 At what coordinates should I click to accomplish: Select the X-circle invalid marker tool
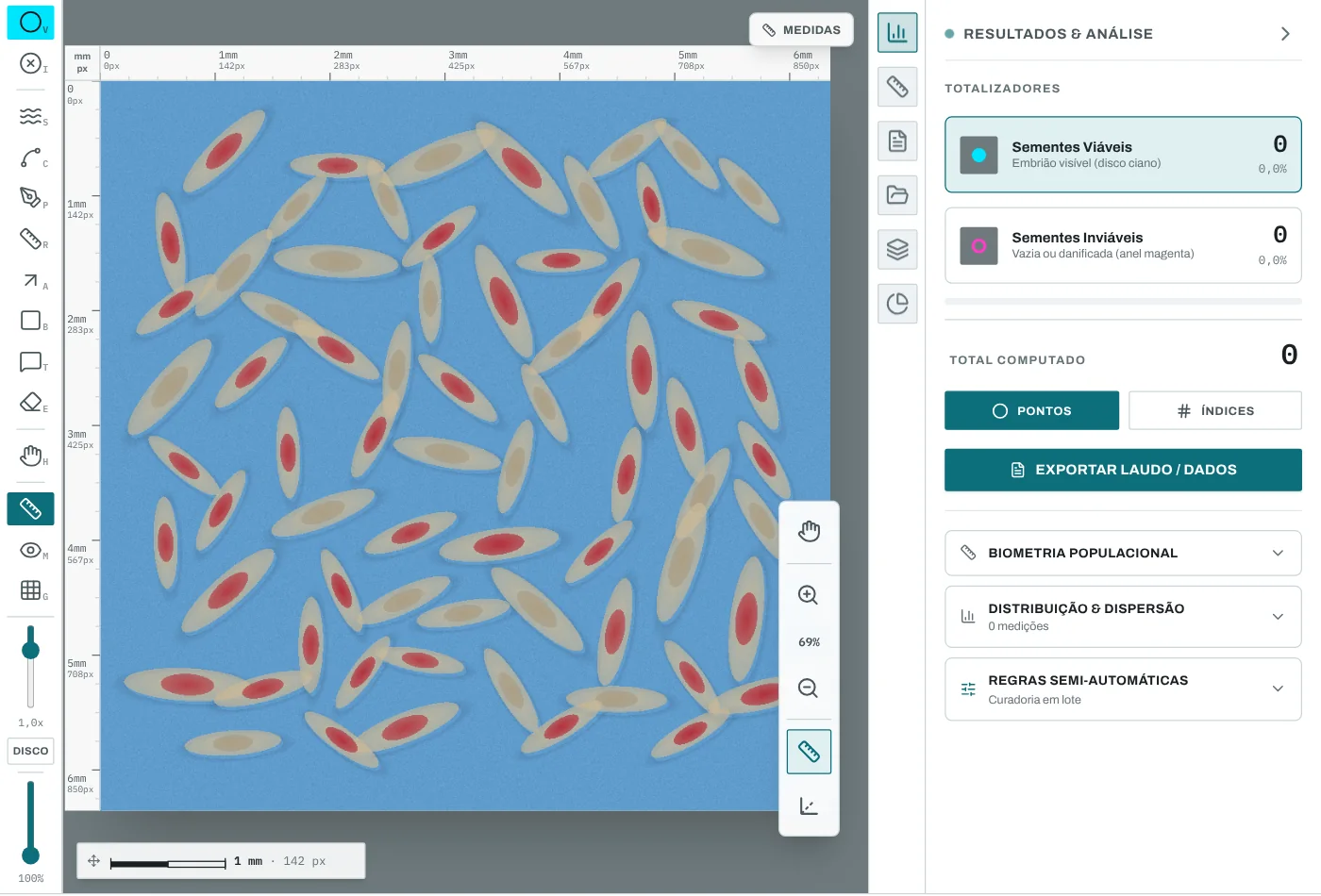click(31, 63)
